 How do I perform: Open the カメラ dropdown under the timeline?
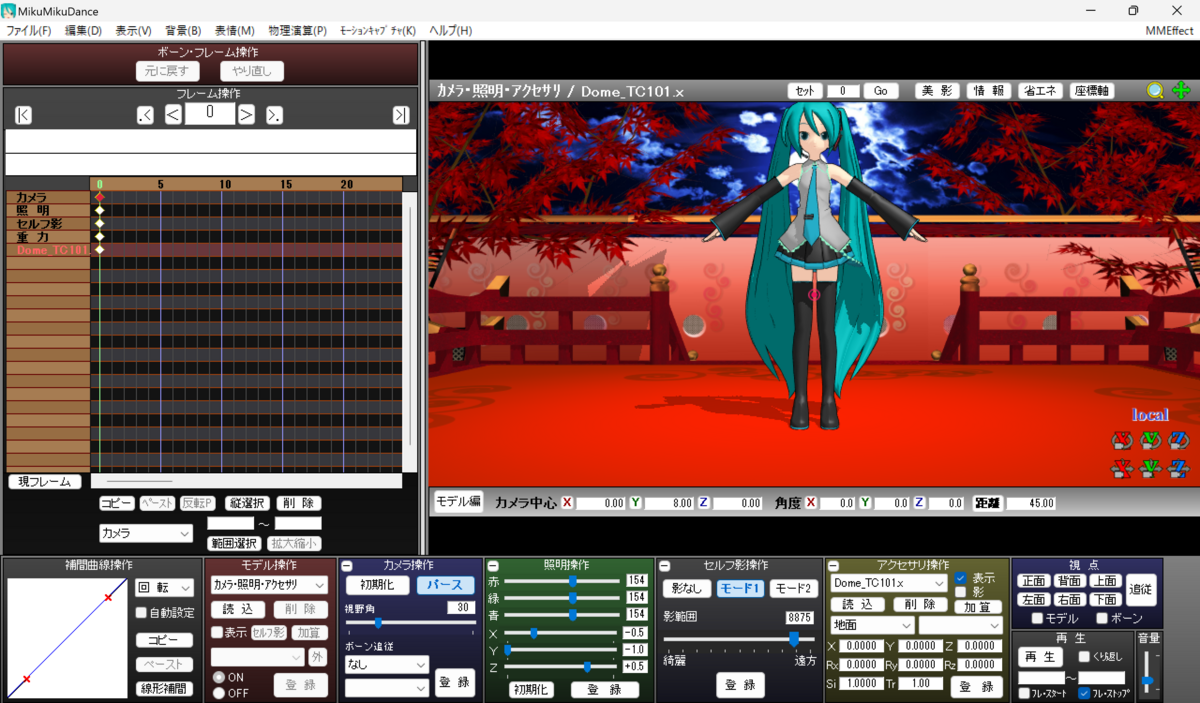[x=145, y=533]
